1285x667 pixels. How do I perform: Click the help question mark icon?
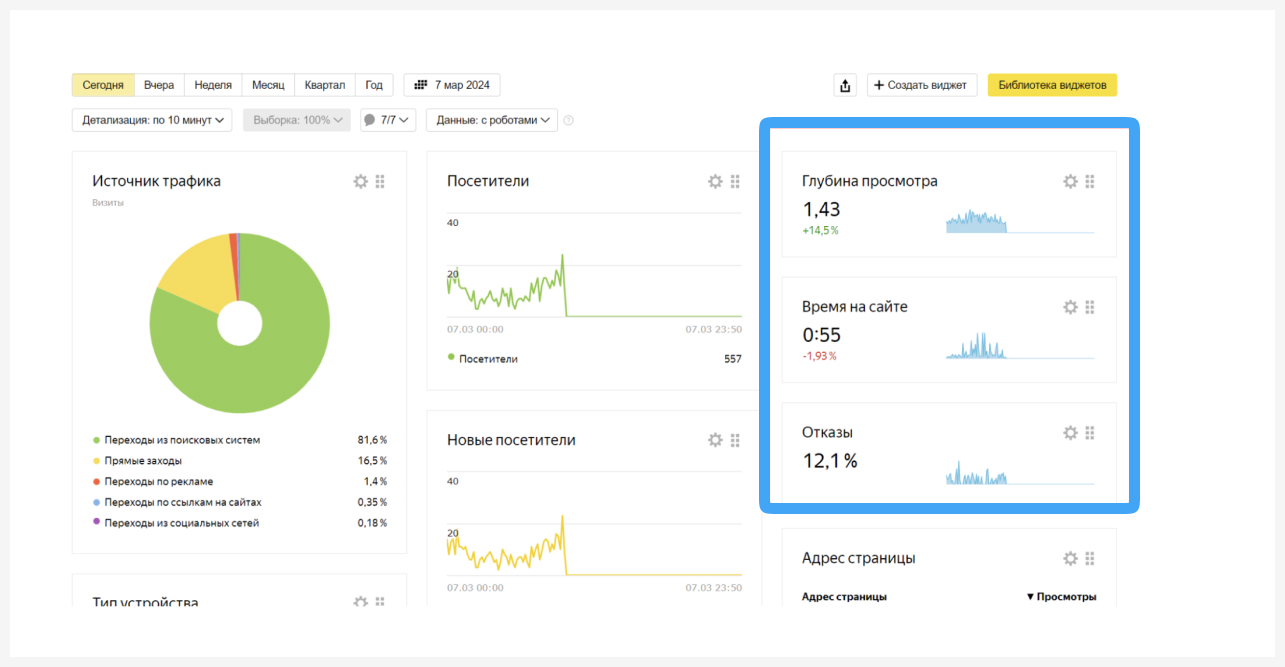pyautogui.click(x=569, y=120)
